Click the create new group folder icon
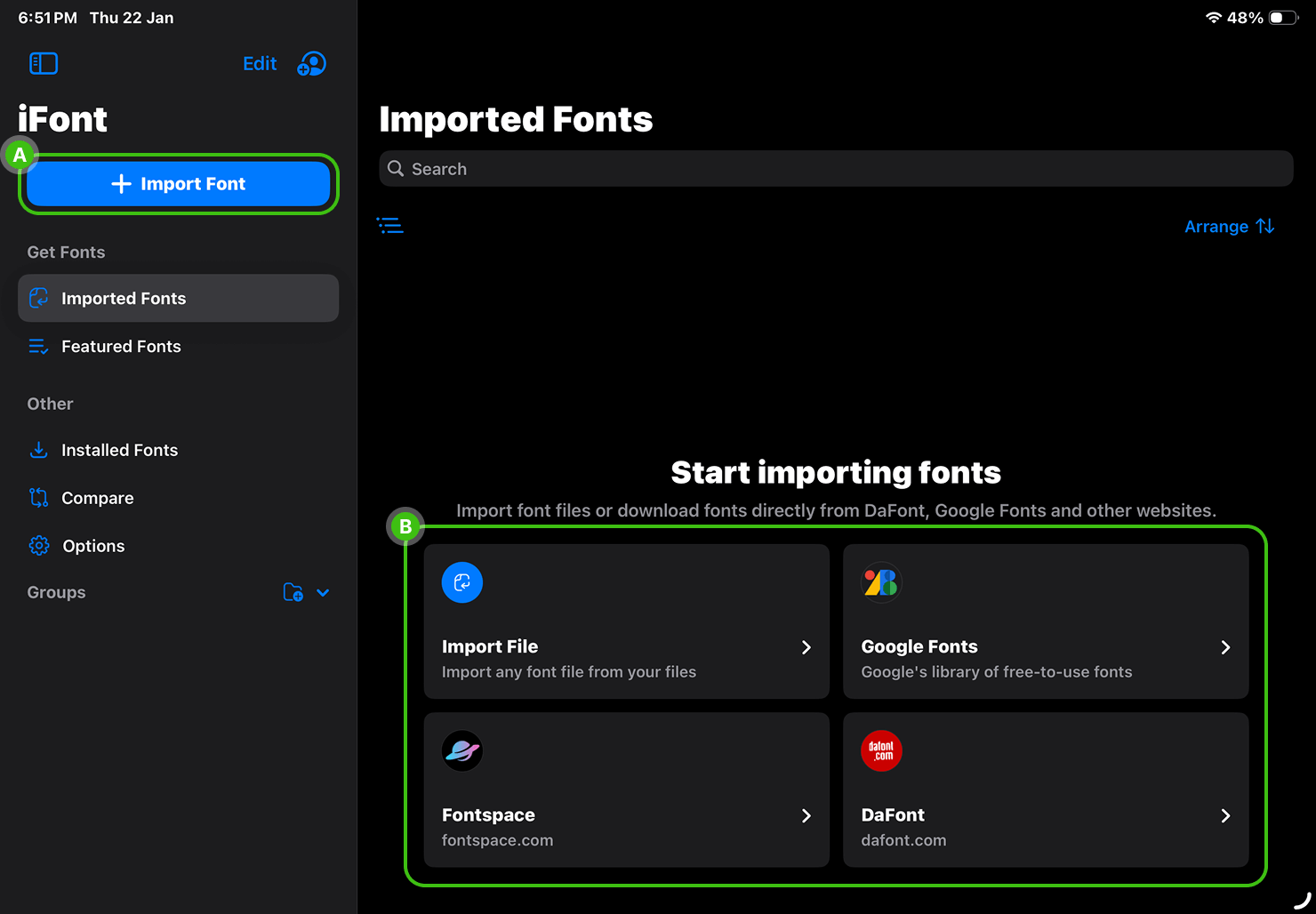This screenshot has height=914, width=1316. pos(293,592)
